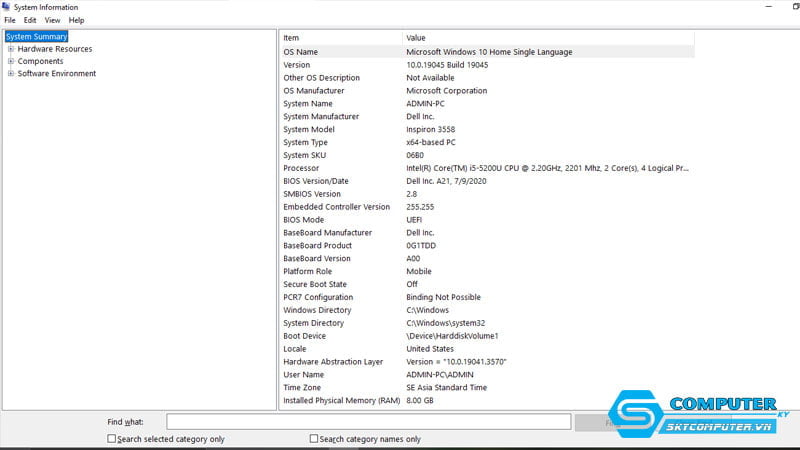Open the Edit menu
The width and height of the screenshot is (800, 450).
click(30, 20)
